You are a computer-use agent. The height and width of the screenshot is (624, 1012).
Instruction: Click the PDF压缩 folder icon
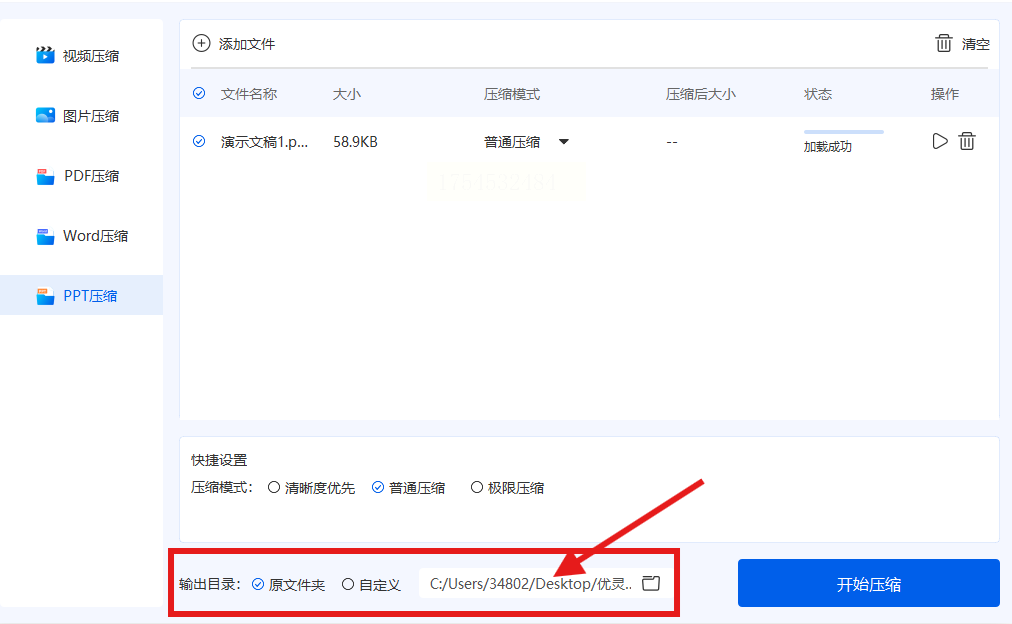[45, 176]
